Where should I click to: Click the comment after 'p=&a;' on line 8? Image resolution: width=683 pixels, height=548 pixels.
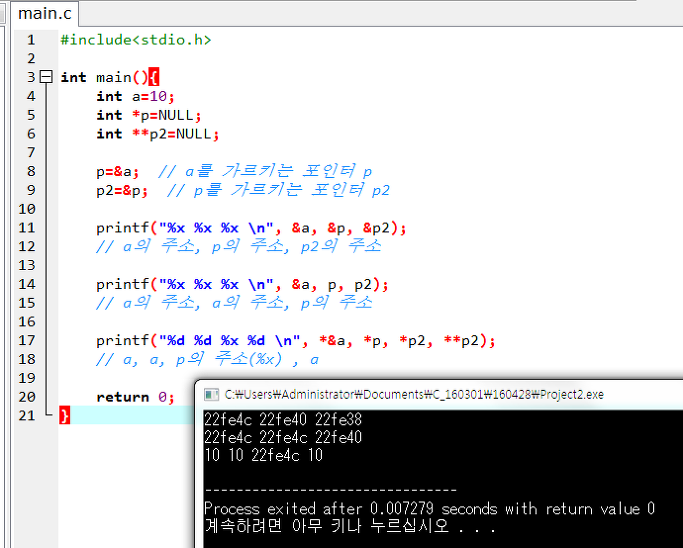tap(265, 171)
